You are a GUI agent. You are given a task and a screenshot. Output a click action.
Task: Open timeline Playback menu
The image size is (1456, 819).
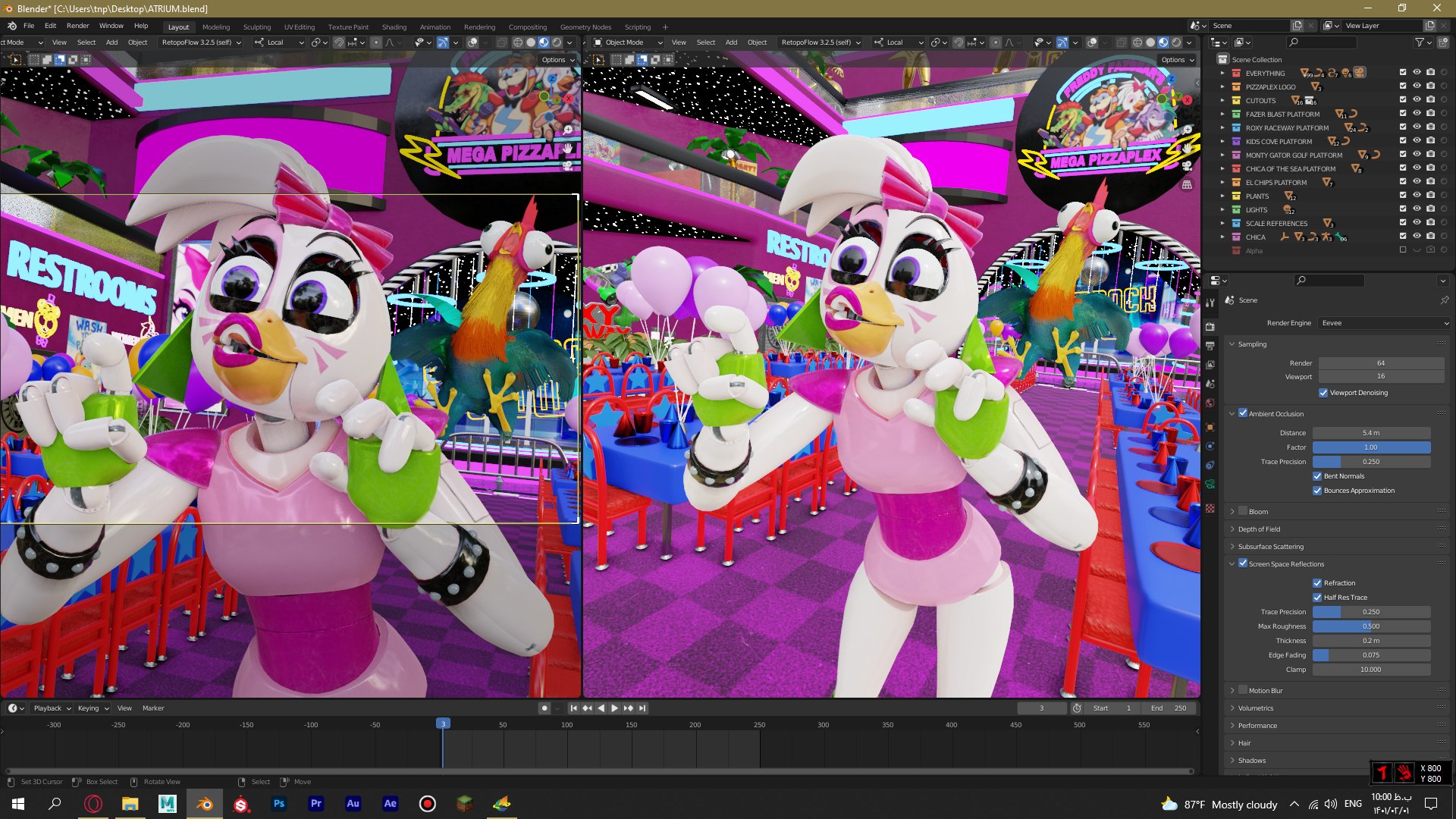coord(52,708)
